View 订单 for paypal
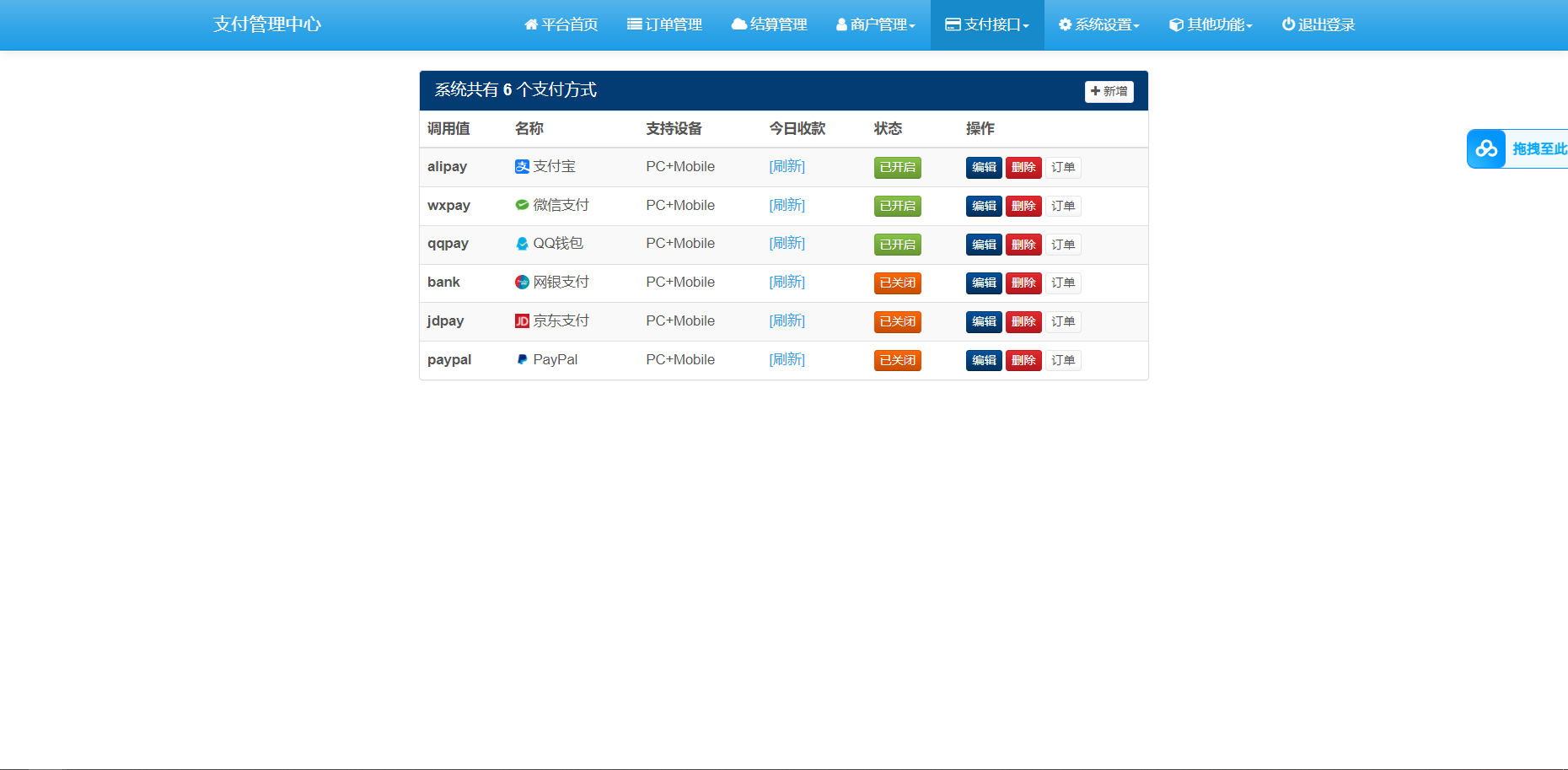This screenshot has width=1568, height=770. [x=1063, y=360]
